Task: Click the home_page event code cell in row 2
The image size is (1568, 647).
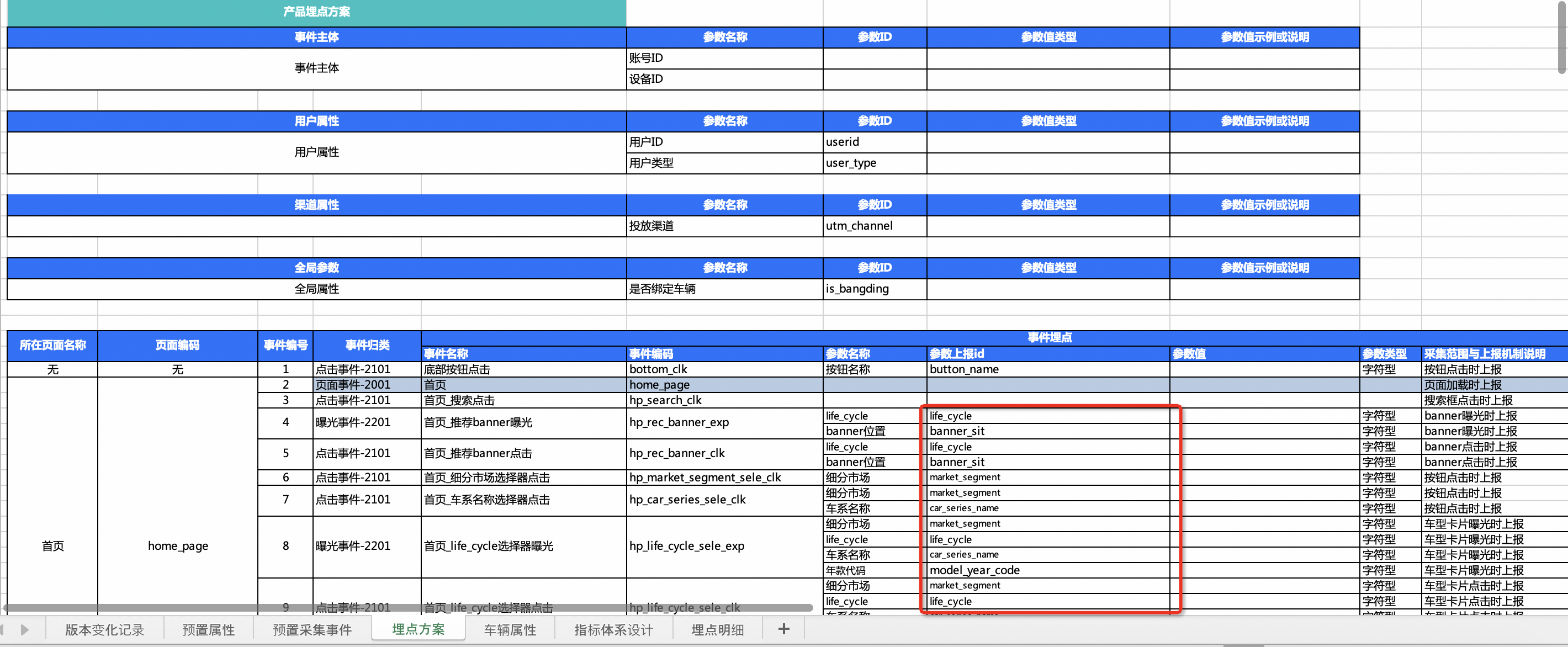Action: pyautogui.click(x=724, y=385)
